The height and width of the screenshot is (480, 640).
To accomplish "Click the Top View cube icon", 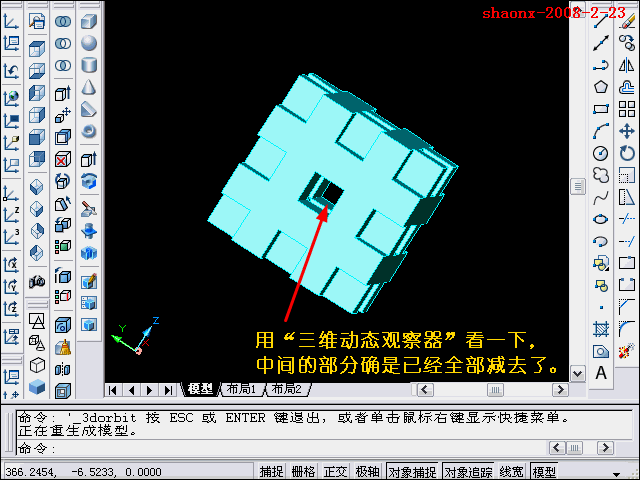I will click(37, 49).
